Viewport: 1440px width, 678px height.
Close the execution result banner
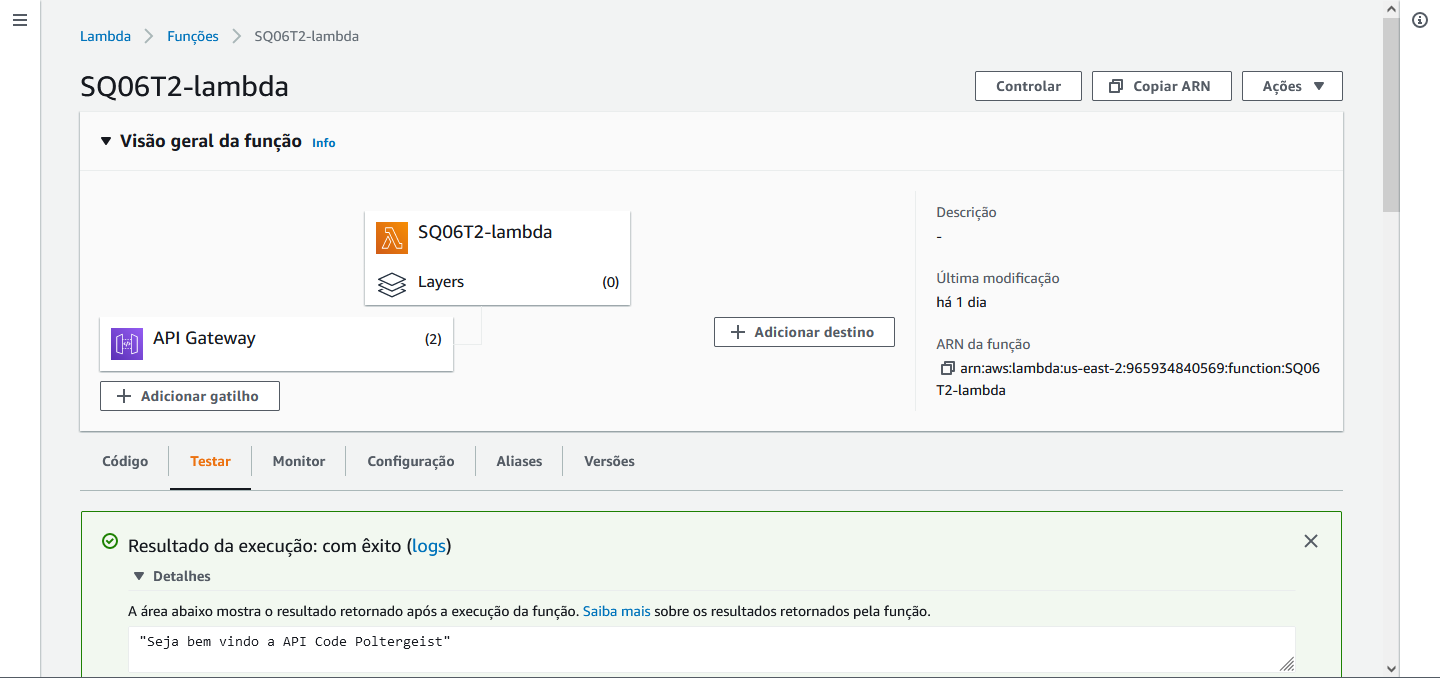tap(1311, 541)
